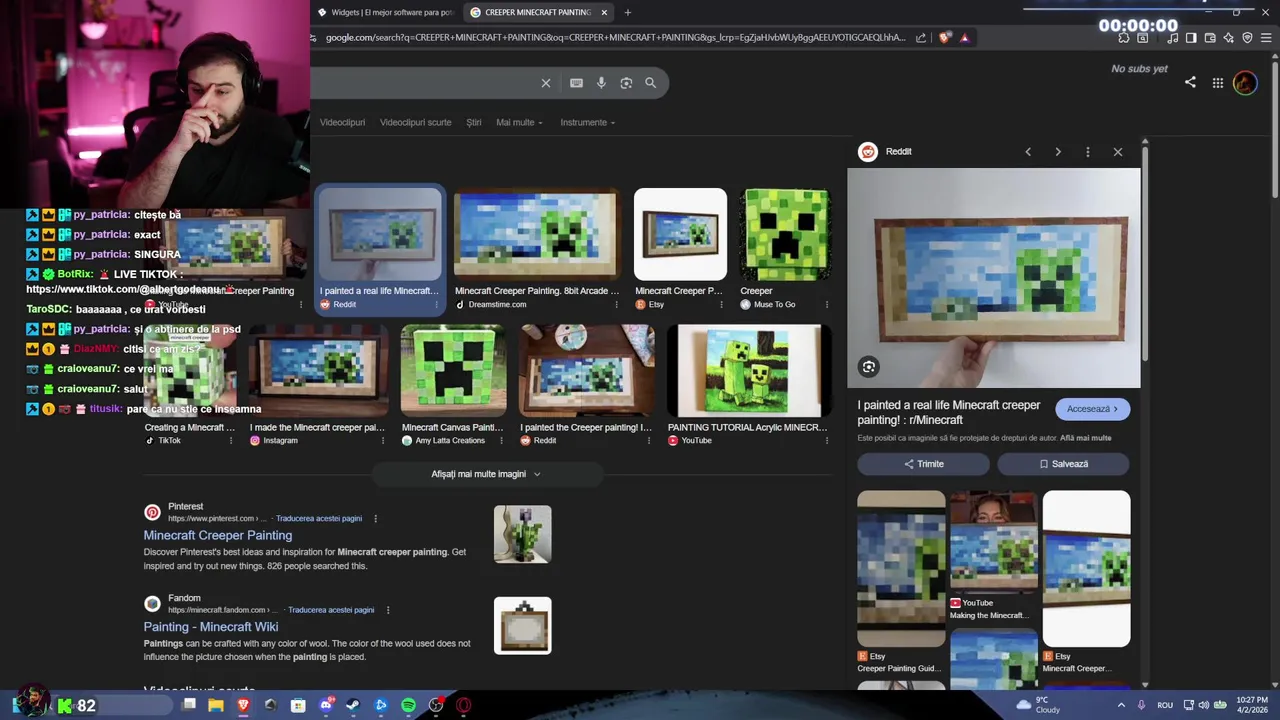Expand Afișați mai multe imagini

486,474
